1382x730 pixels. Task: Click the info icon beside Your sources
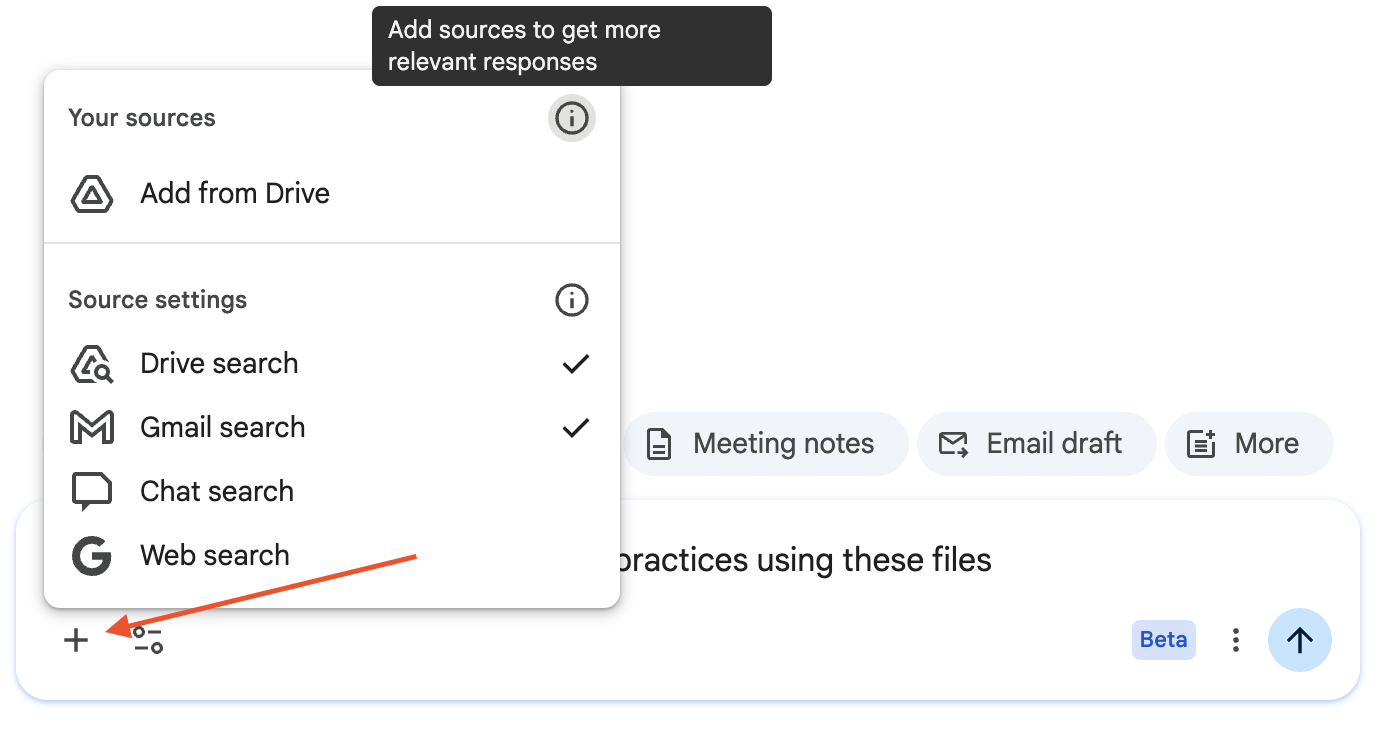pyautogui.click(x=572, y=119)
